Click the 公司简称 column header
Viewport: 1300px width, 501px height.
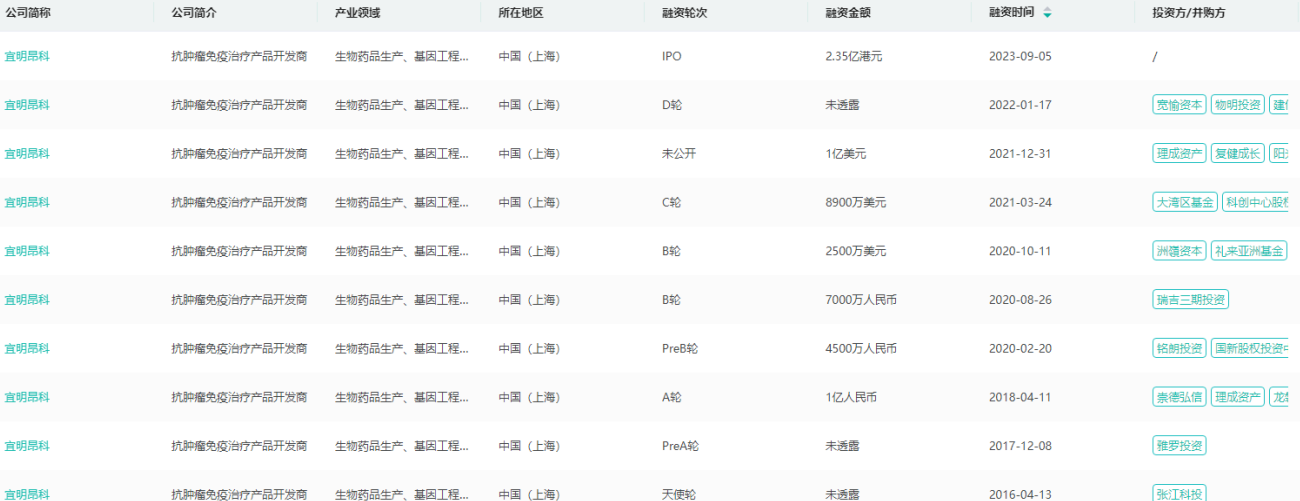pyautogui.click(x=28, y=13)
